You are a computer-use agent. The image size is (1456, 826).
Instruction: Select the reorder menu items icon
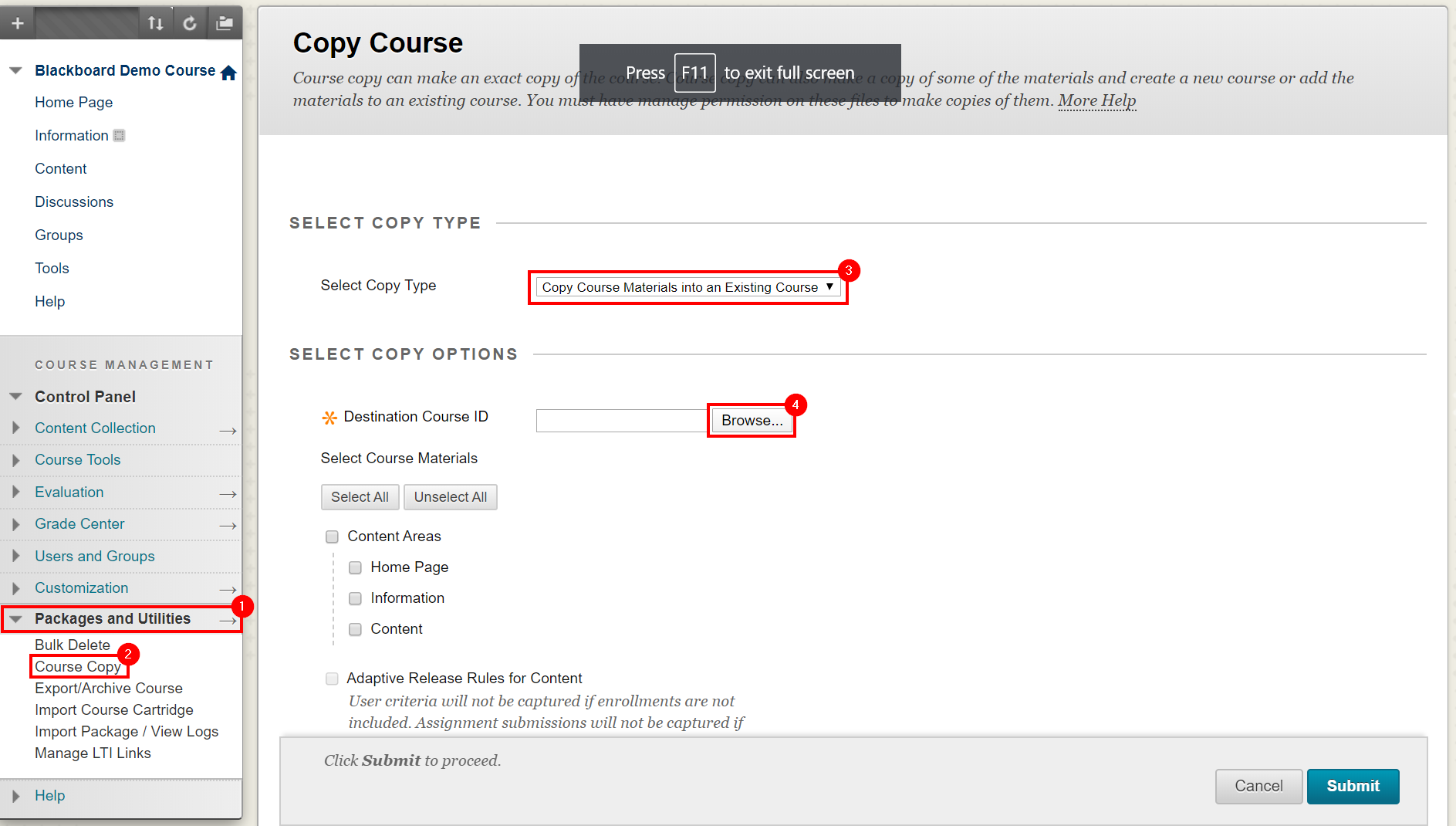point(156,22)
